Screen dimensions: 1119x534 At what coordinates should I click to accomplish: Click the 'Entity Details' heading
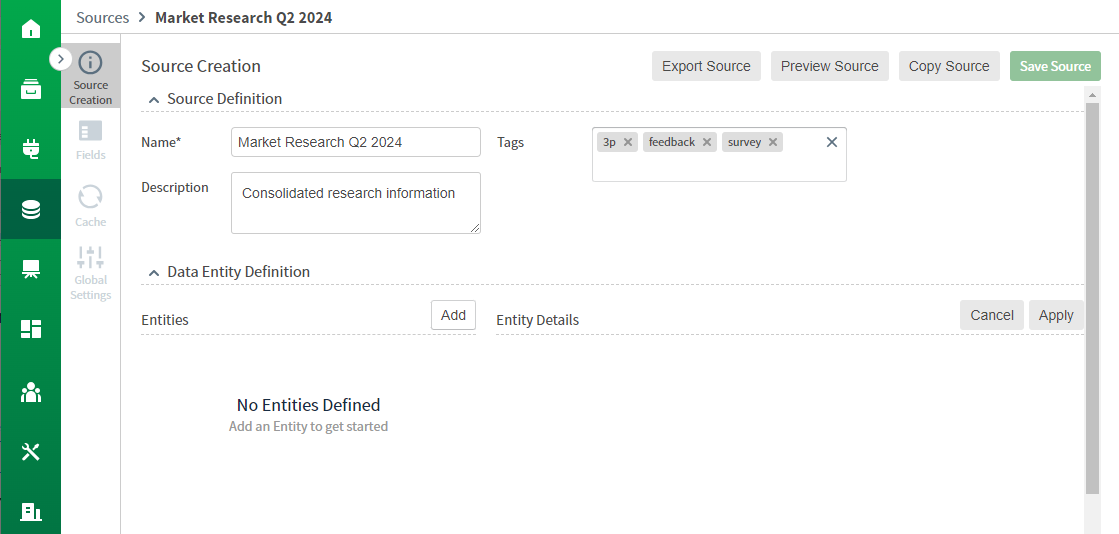click(537, 320)
